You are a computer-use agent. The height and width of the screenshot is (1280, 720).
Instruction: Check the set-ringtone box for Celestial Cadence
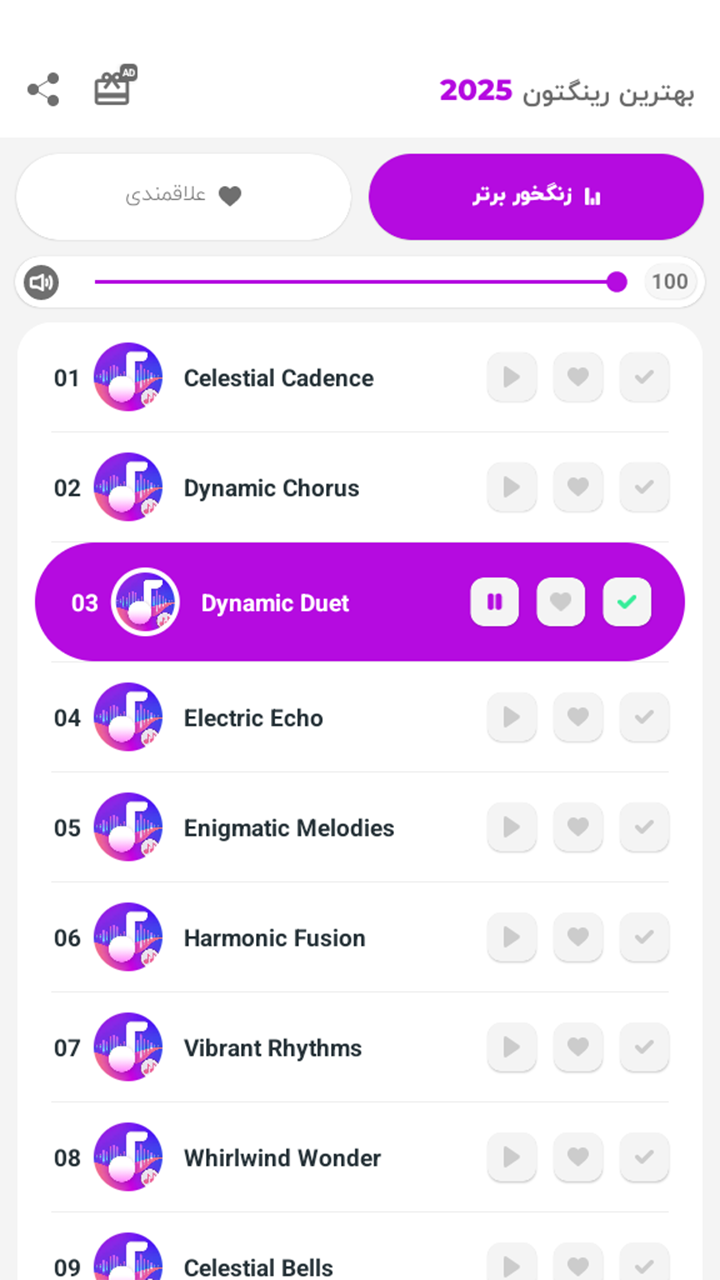[x=644, y=378]
